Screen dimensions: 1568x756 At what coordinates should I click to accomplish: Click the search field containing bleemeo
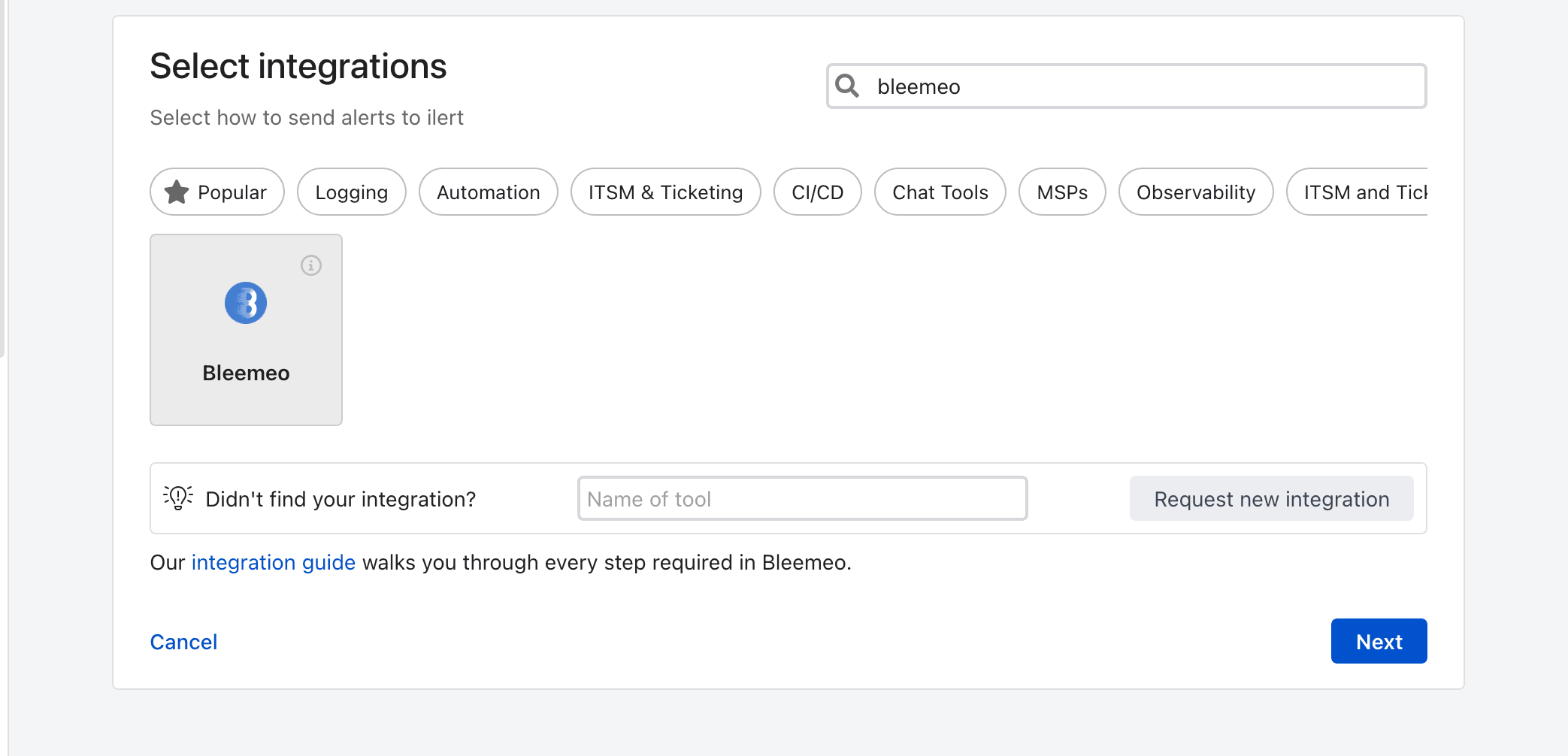[1127, 86]
